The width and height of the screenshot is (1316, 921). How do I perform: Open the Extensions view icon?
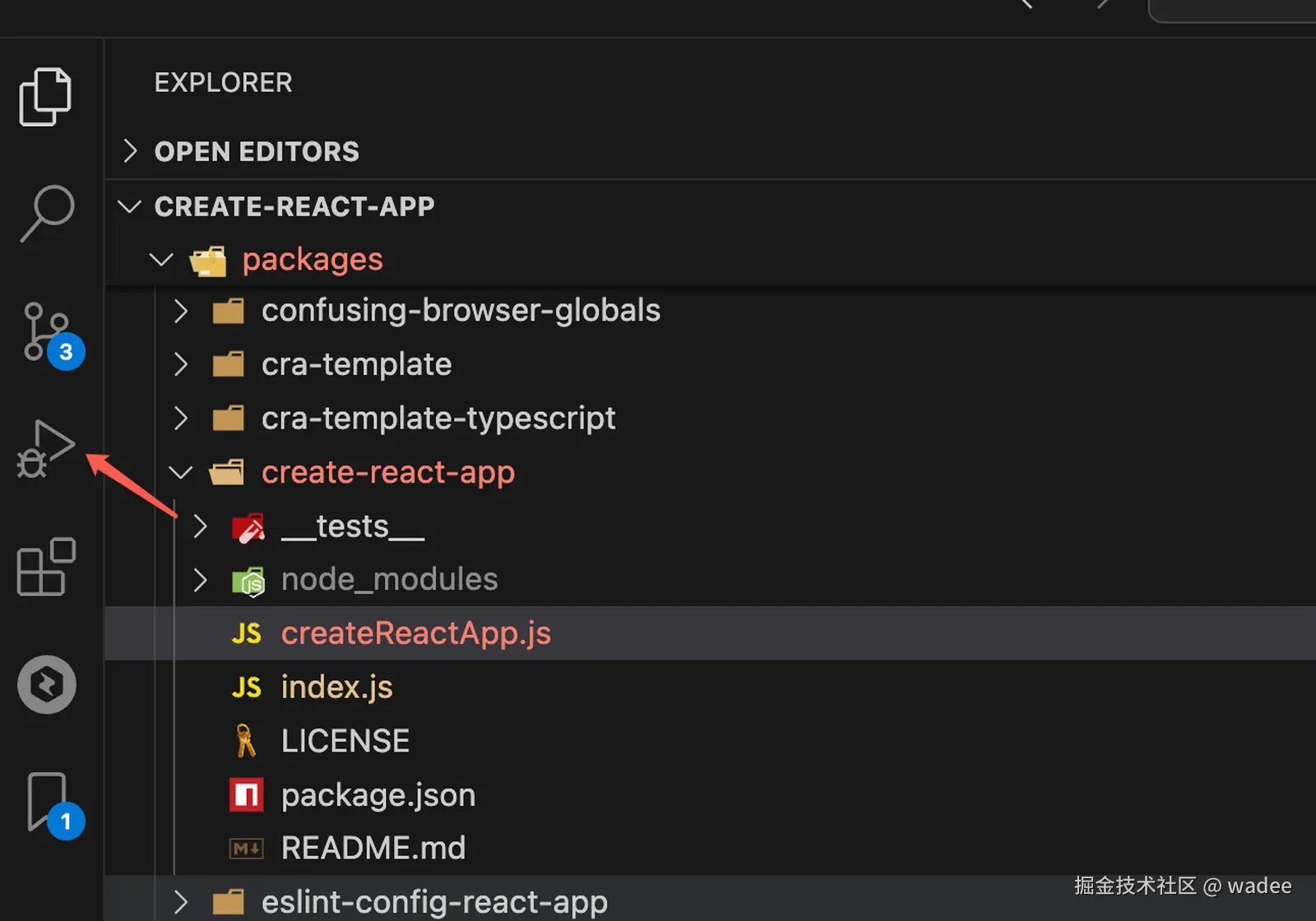[46, 567]
